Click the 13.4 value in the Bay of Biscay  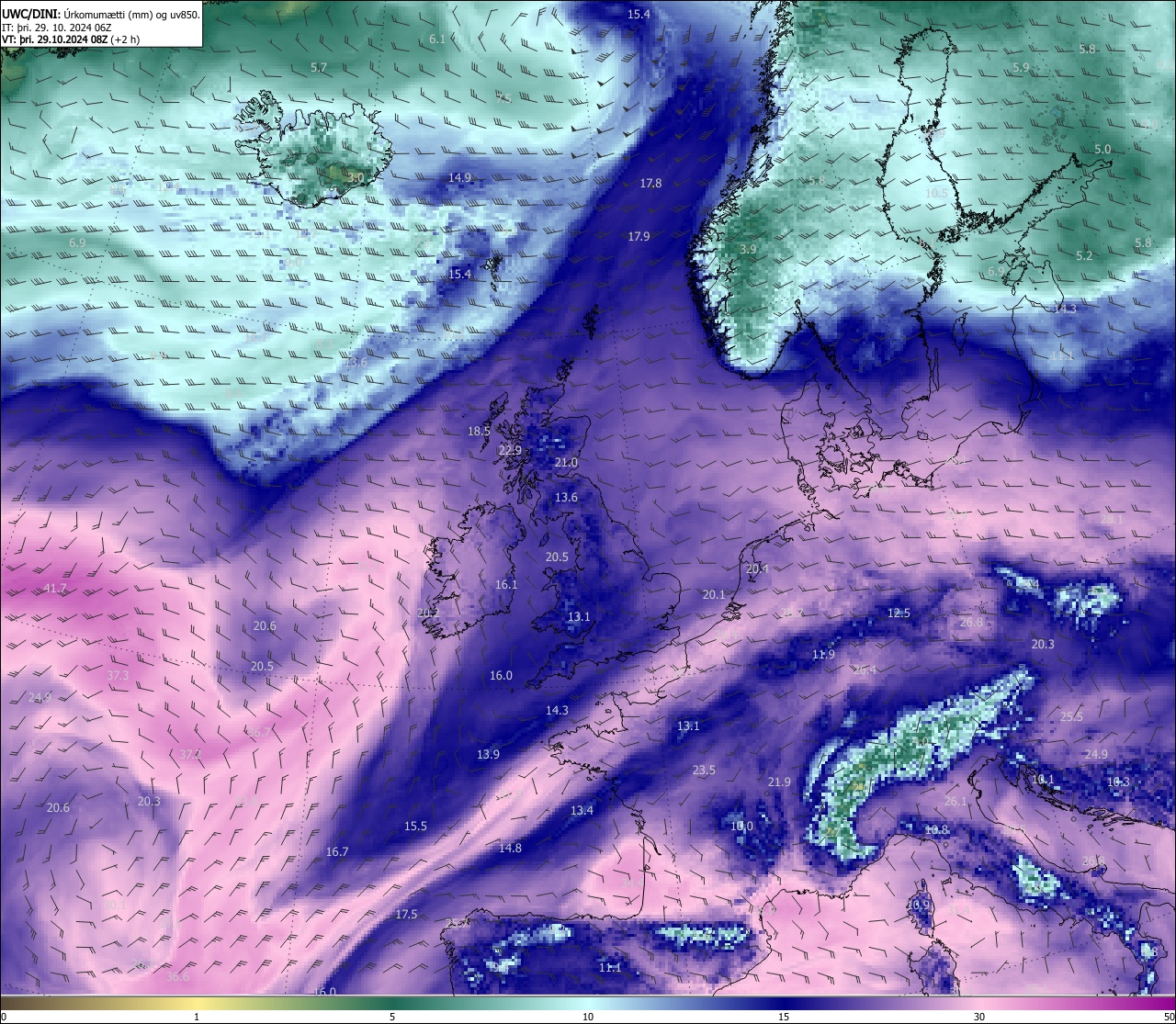click(582, 810)
